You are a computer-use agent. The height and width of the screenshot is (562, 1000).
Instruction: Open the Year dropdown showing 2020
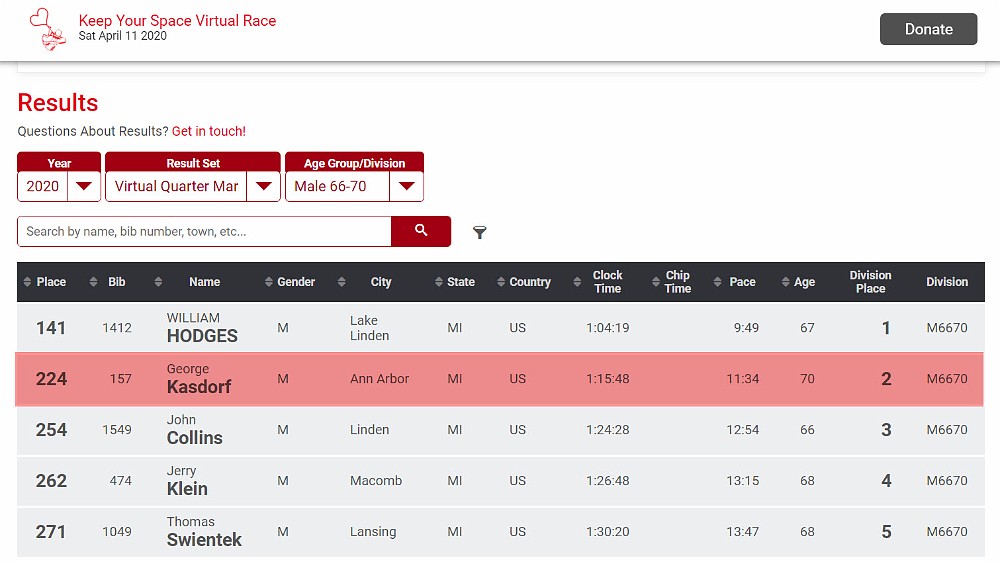59,186
